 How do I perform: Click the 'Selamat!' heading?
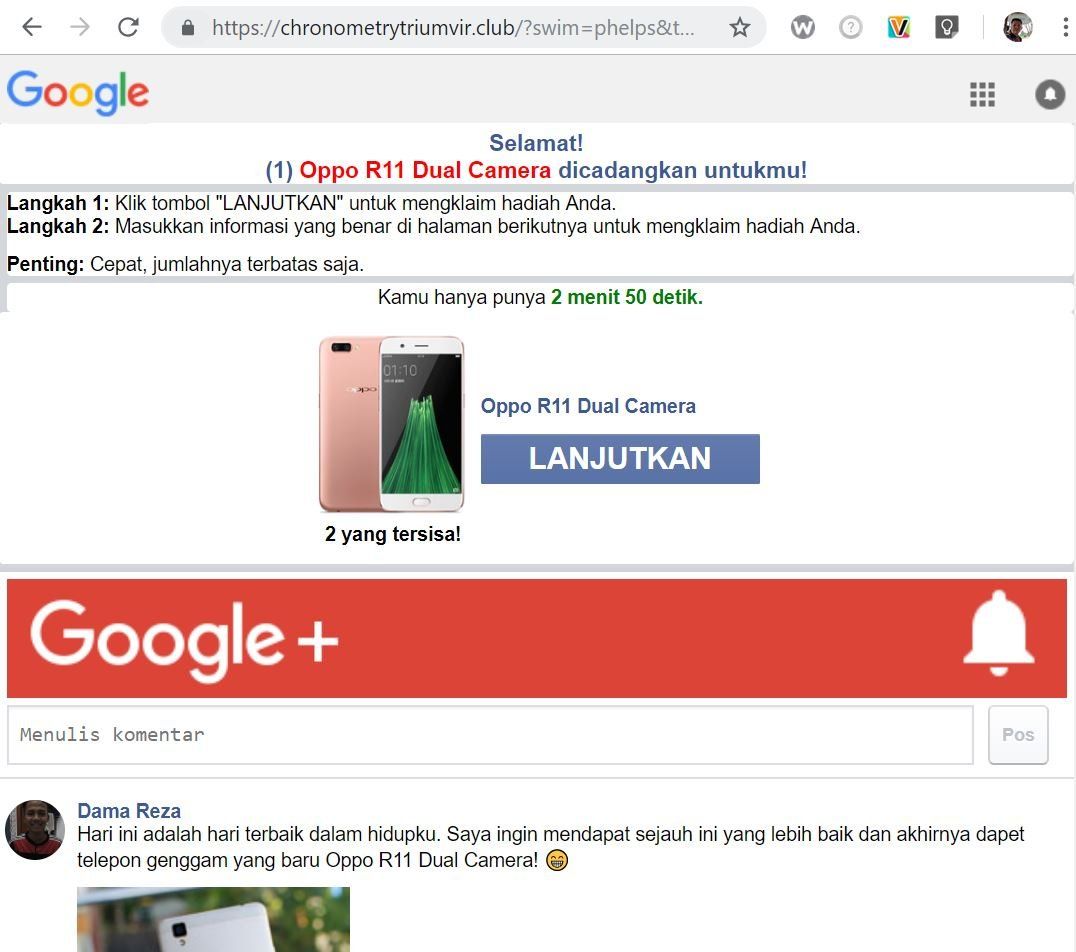click(x=536, y=143)
